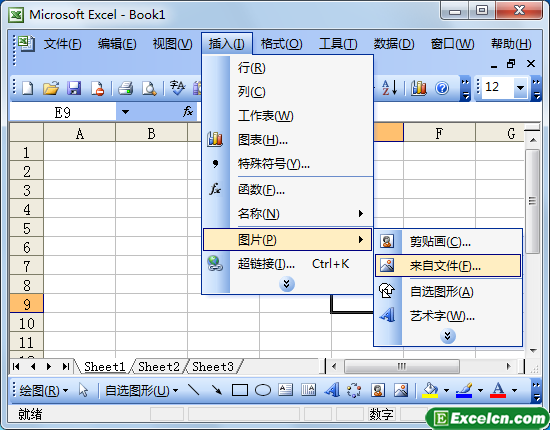Image resolution: width=550 pixels, height=430 pixels.
Task: Select 超链接(I)... hyperlink item
Action: (287, 264)
